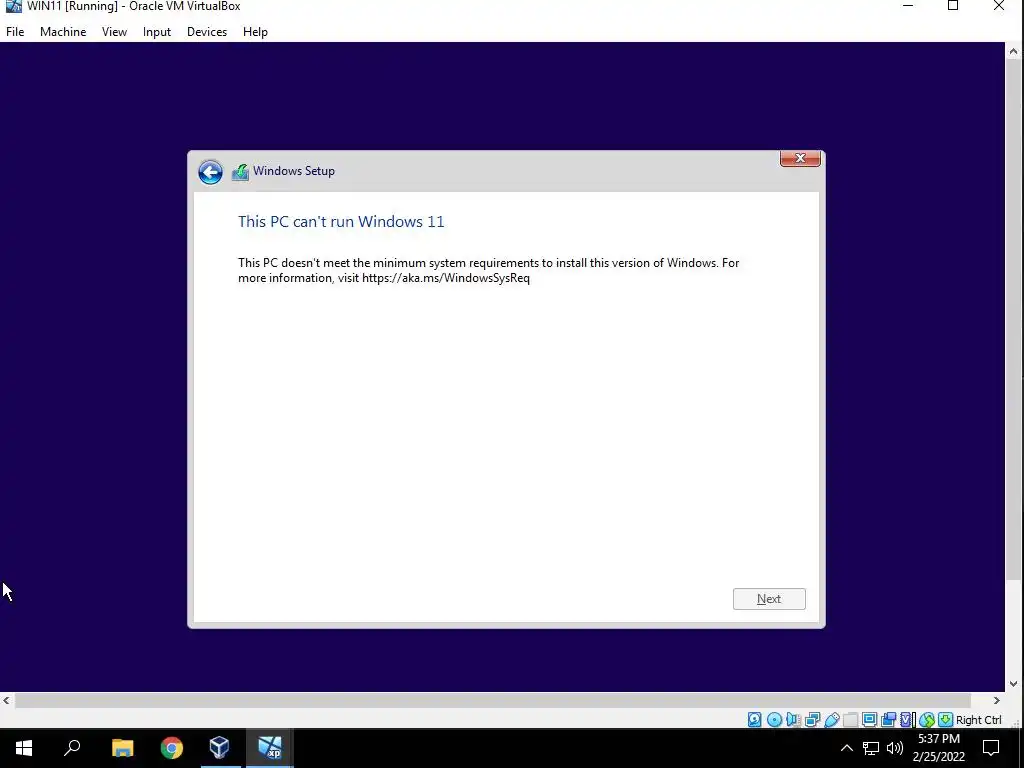Open the Input menu
This screenshot has height=768, width=1024.
pos(157,32)
